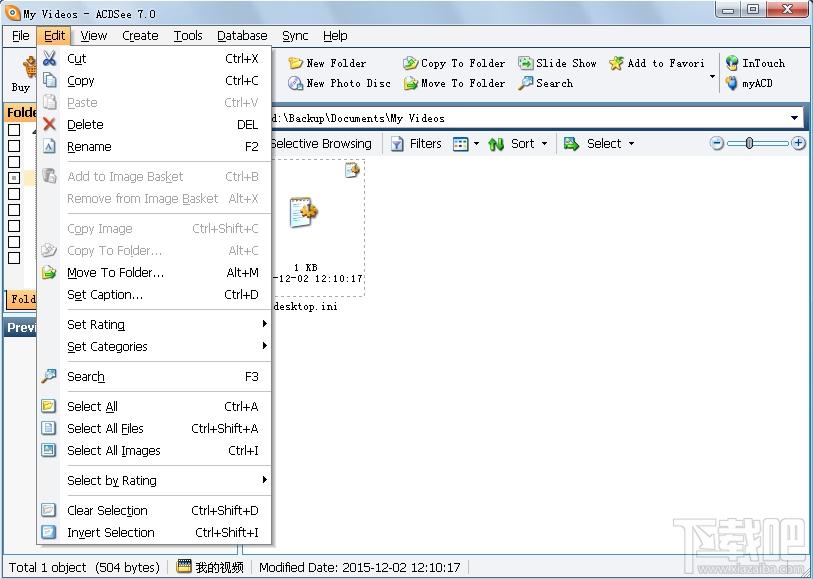Click the Add to Favorites star icon
The image size is (813, 579).
pos(616,63)
